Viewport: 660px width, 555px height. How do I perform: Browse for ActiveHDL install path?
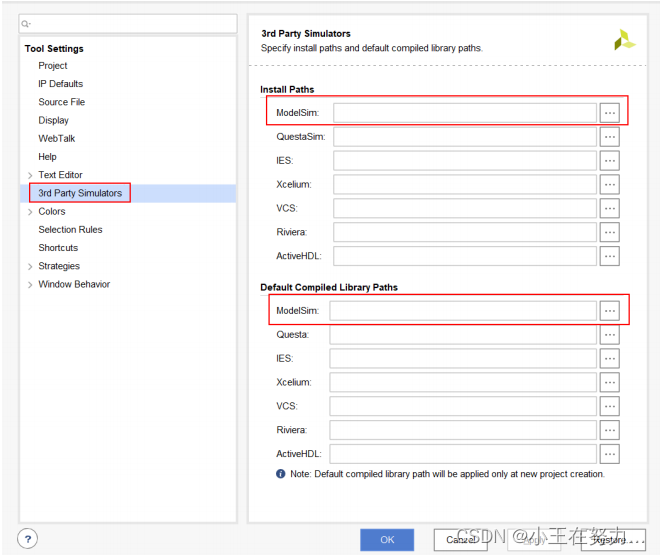coord(609,256)
